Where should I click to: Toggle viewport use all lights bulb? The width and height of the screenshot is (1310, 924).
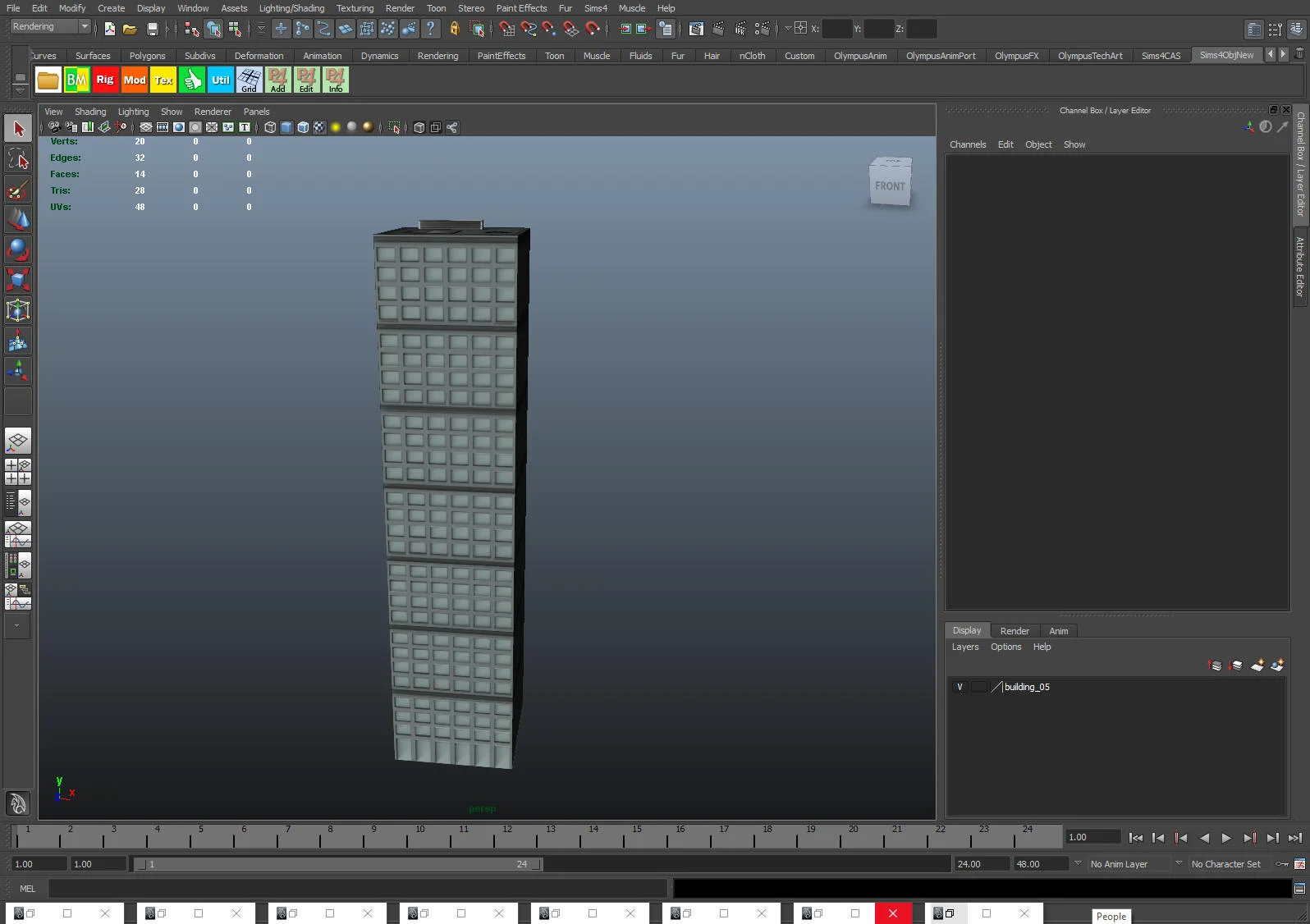336,127
